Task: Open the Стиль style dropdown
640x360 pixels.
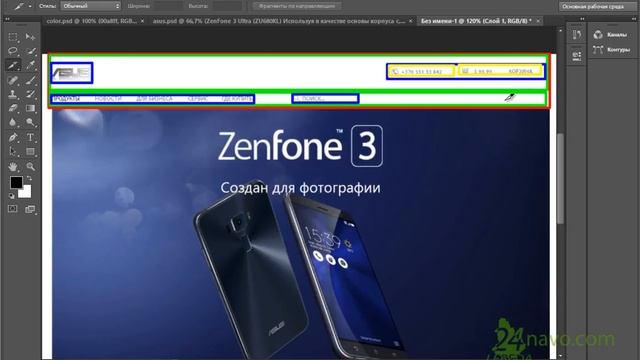Action: 91,6
